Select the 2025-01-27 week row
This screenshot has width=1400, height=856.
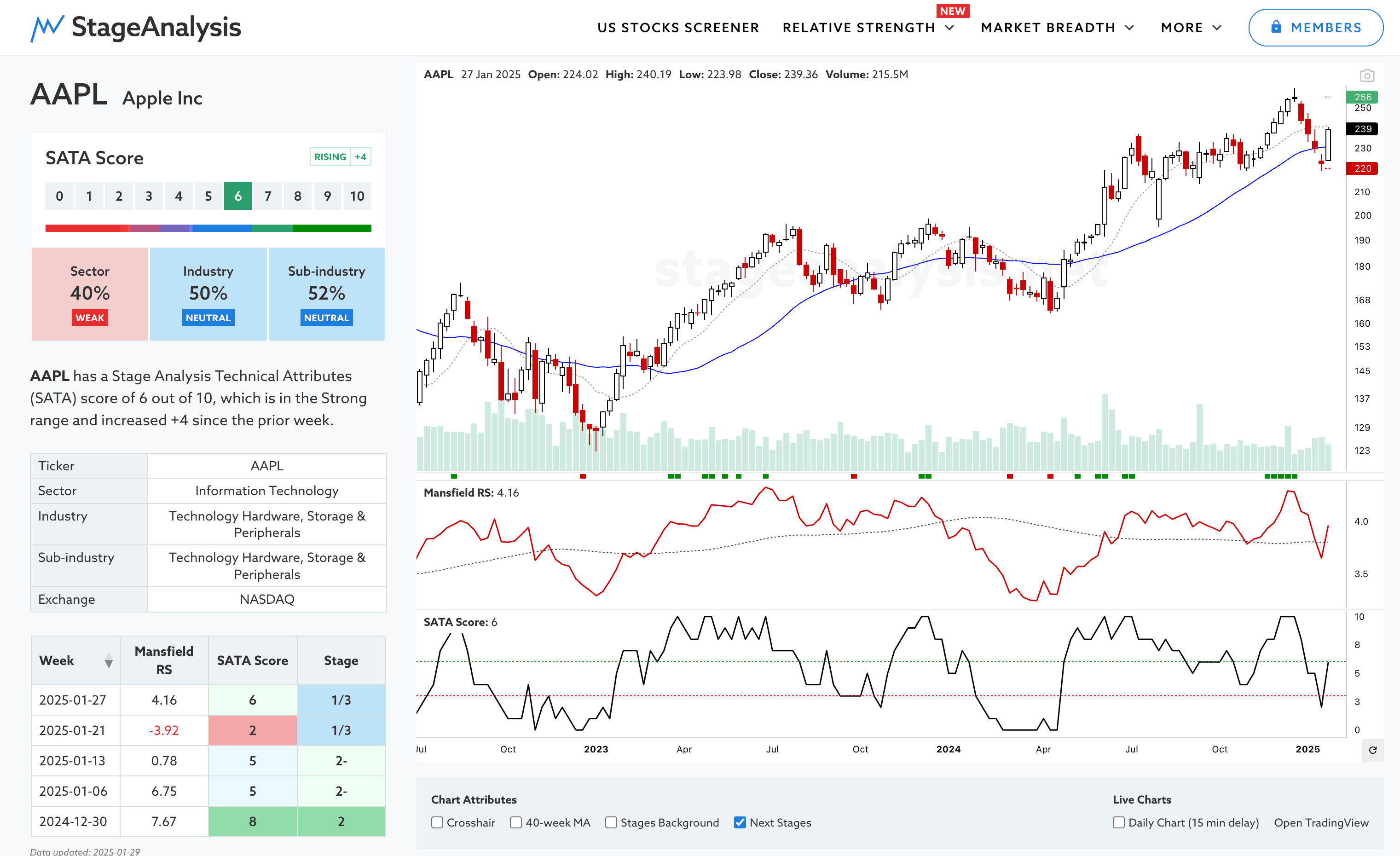(208, 700)
